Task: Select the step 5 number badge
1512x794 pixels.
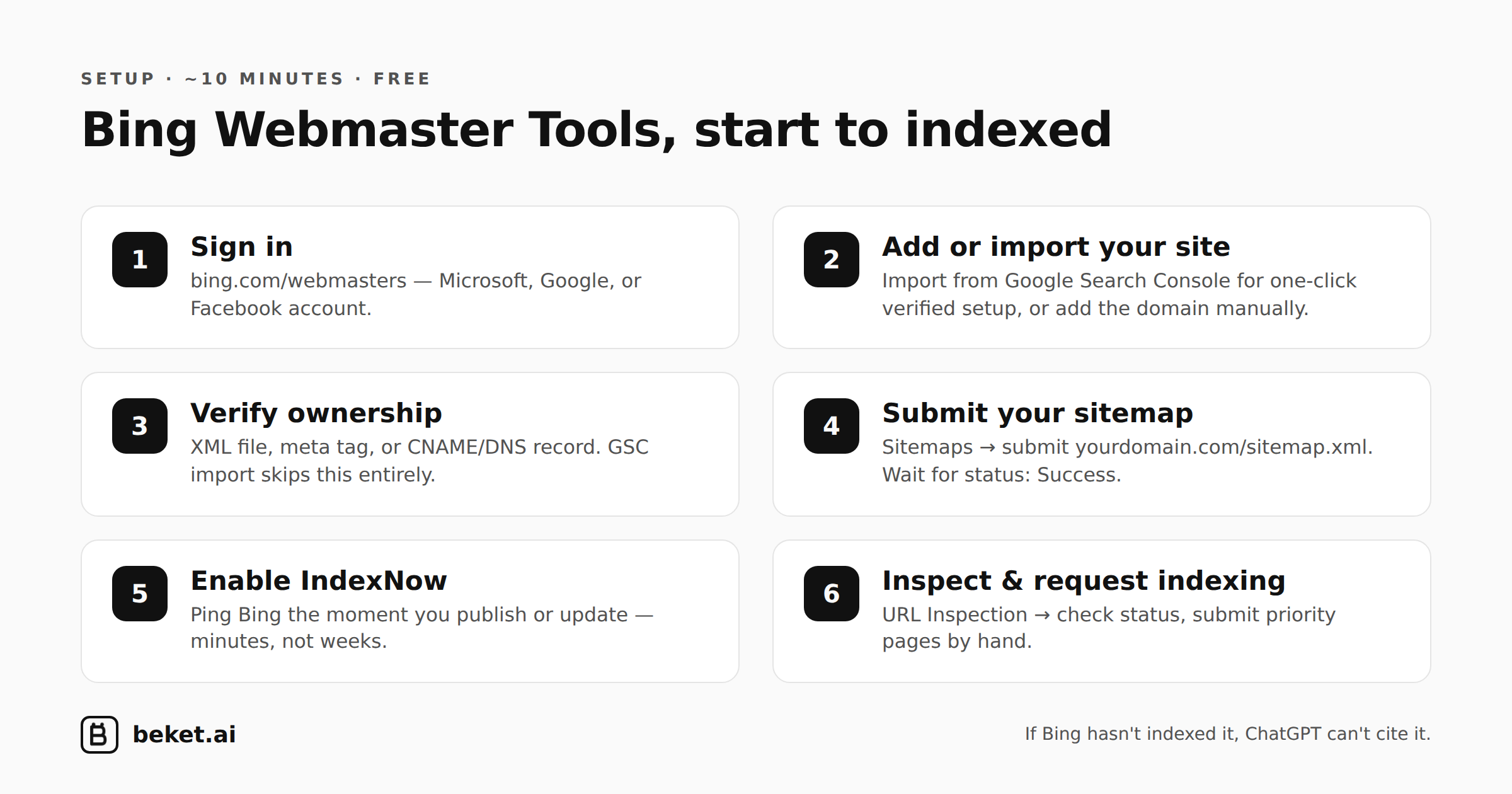Action: pyautogui.click(x=140, y=594)
